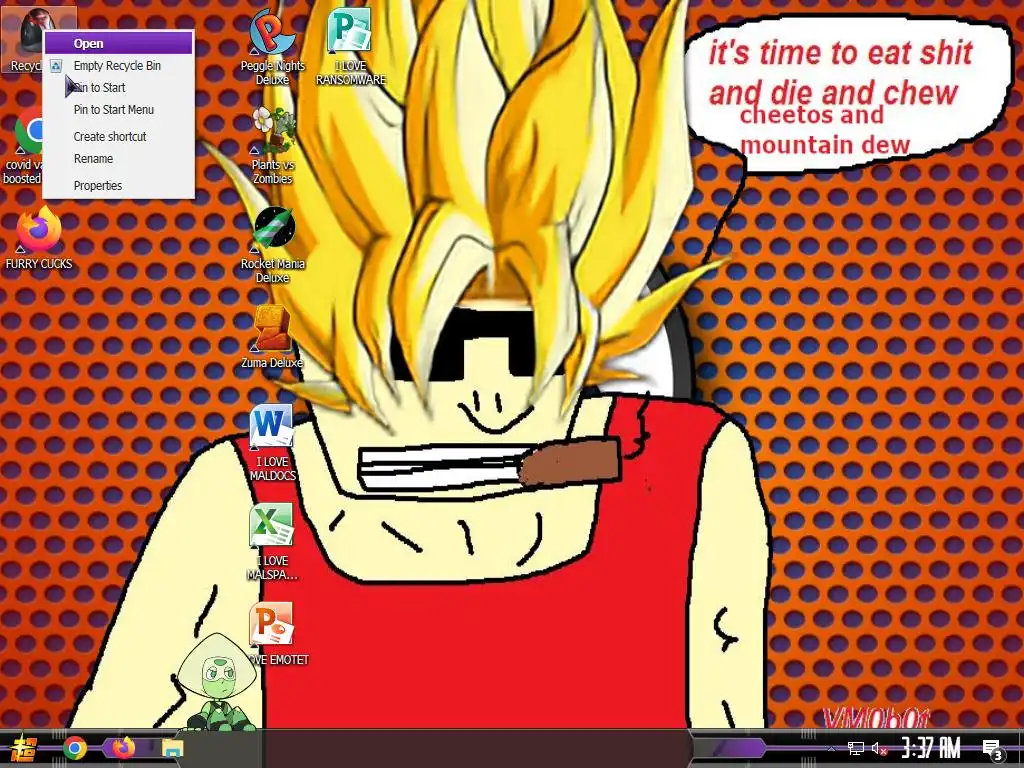Click the Start button on taskbar
Viewport: 1024px width, 768px height.
[24, 748]
